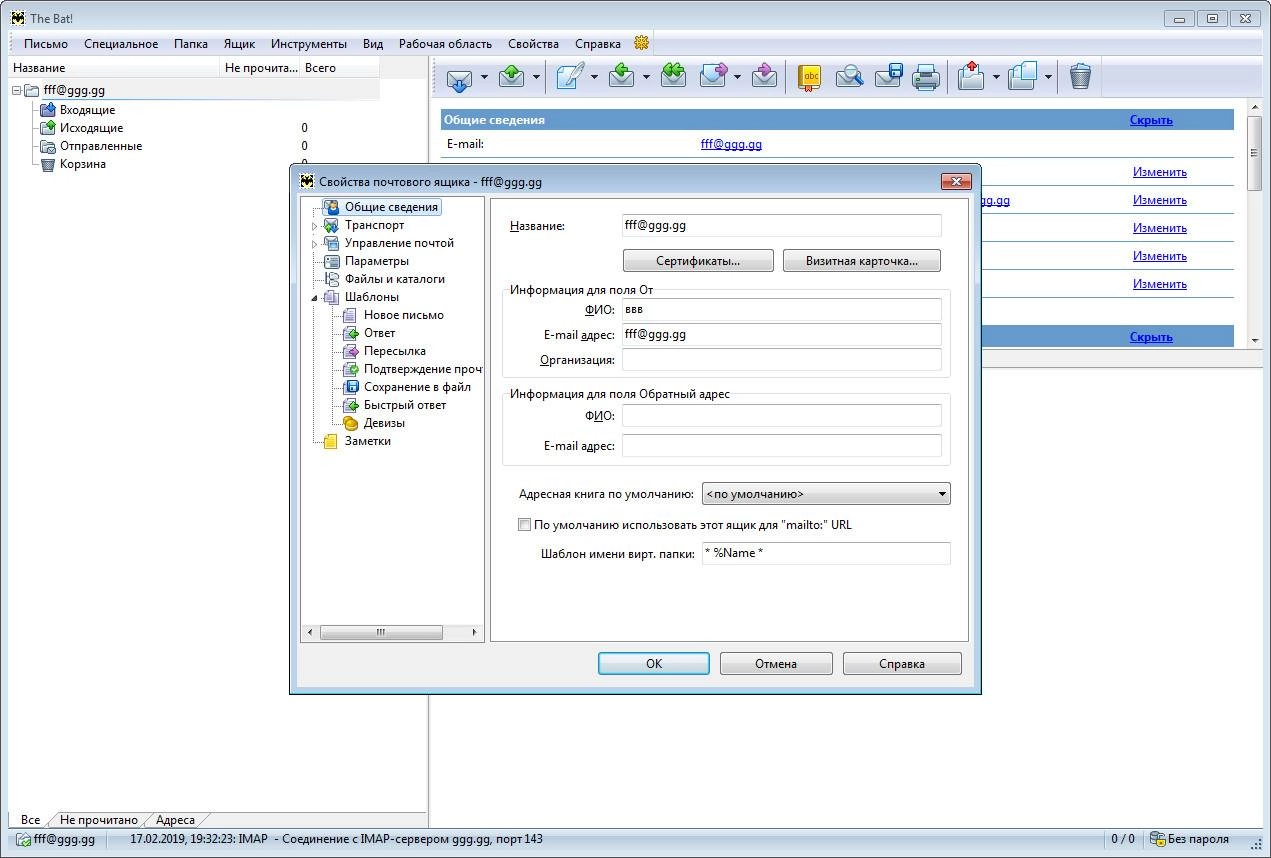Select Транспорт in the properties tree
Viewport: 1271px width, 858px height.
point(374,225)
